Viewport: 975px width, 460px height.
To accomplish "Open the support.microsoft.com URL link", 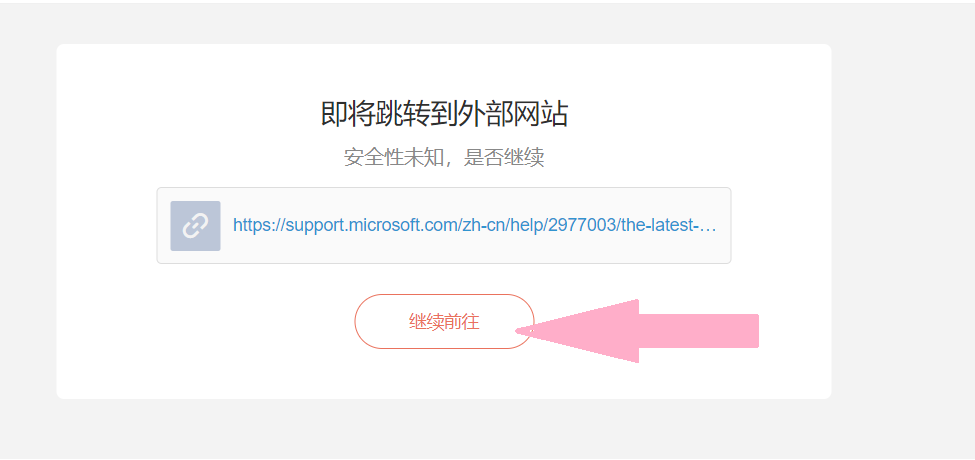I will coord(474,225).
